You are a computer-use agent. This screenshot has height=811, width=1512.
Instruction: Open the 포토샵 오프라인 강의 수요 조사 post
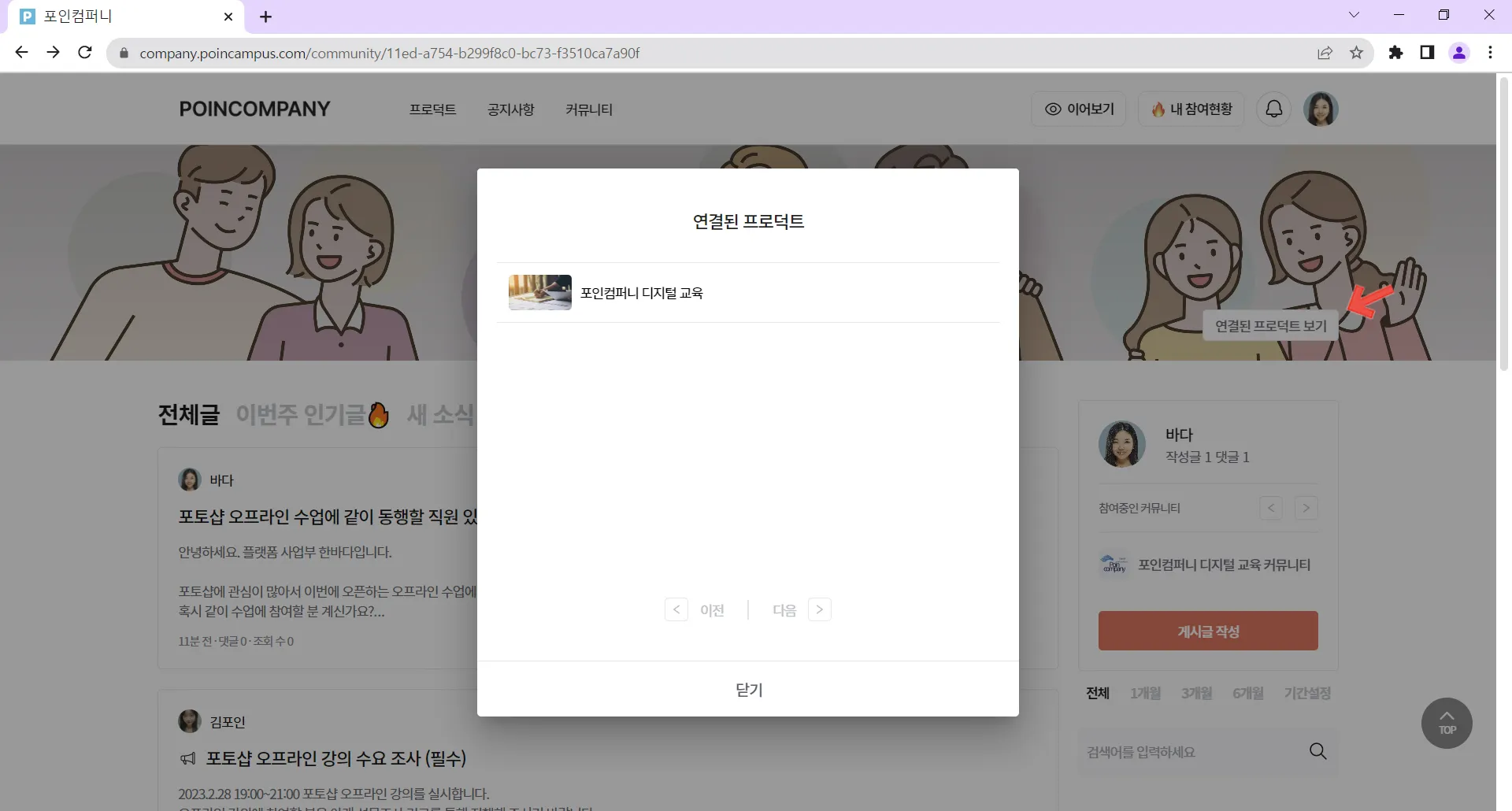click(336, 758)
